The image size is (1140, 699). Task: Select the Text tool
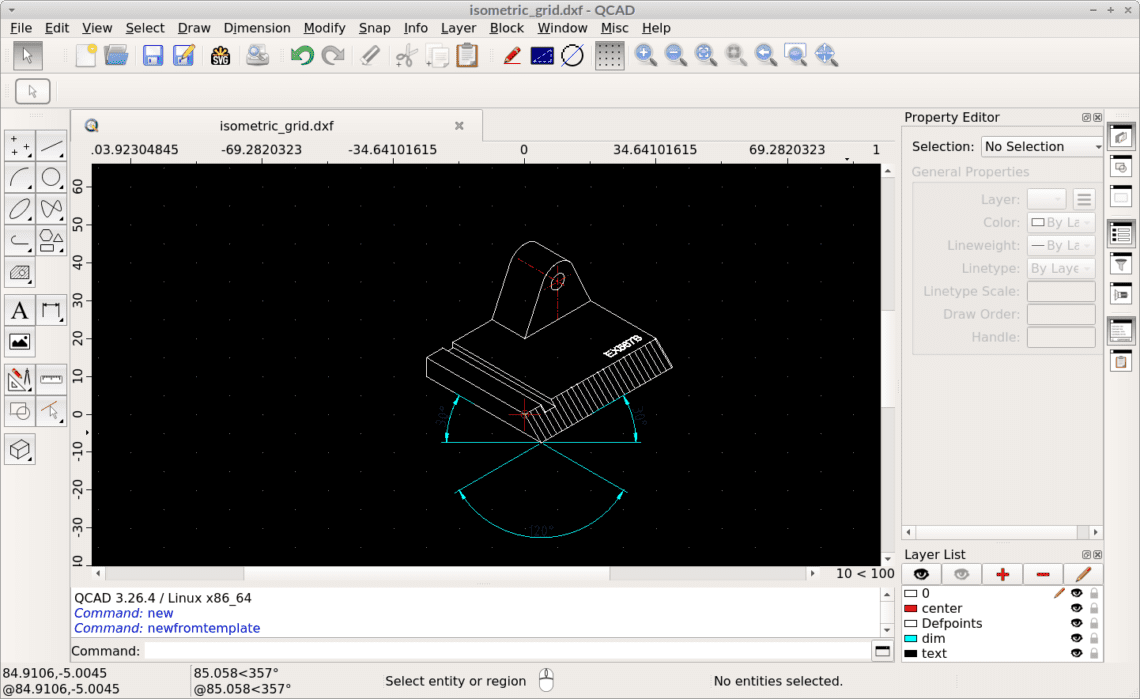pyautogui.click(x=19, y=310)
